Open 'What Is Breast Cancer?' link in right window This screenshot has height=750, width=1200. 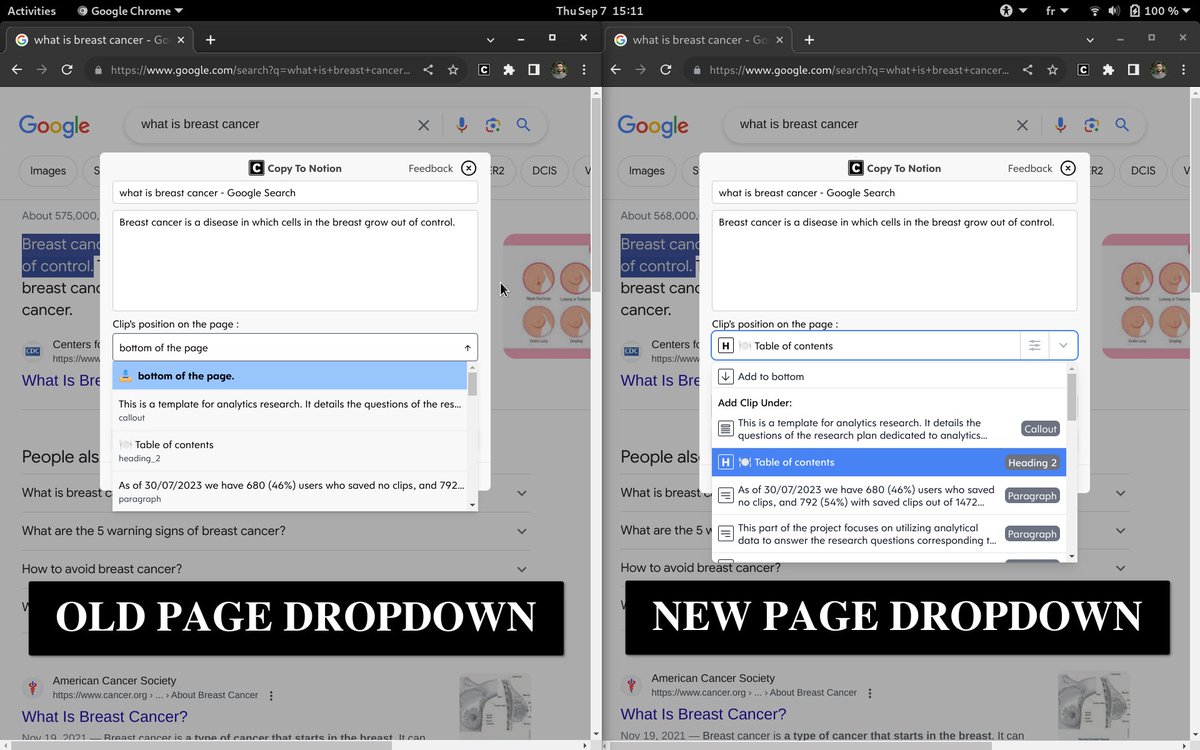[x=703, y=714]
